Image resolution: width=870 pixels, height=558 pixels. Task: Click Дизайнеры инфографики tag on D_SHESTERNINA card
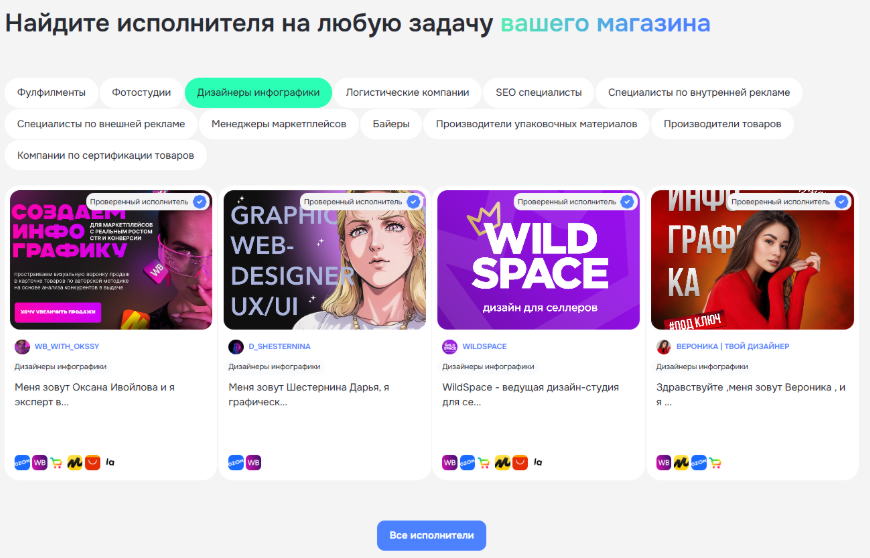click(274, 367)
